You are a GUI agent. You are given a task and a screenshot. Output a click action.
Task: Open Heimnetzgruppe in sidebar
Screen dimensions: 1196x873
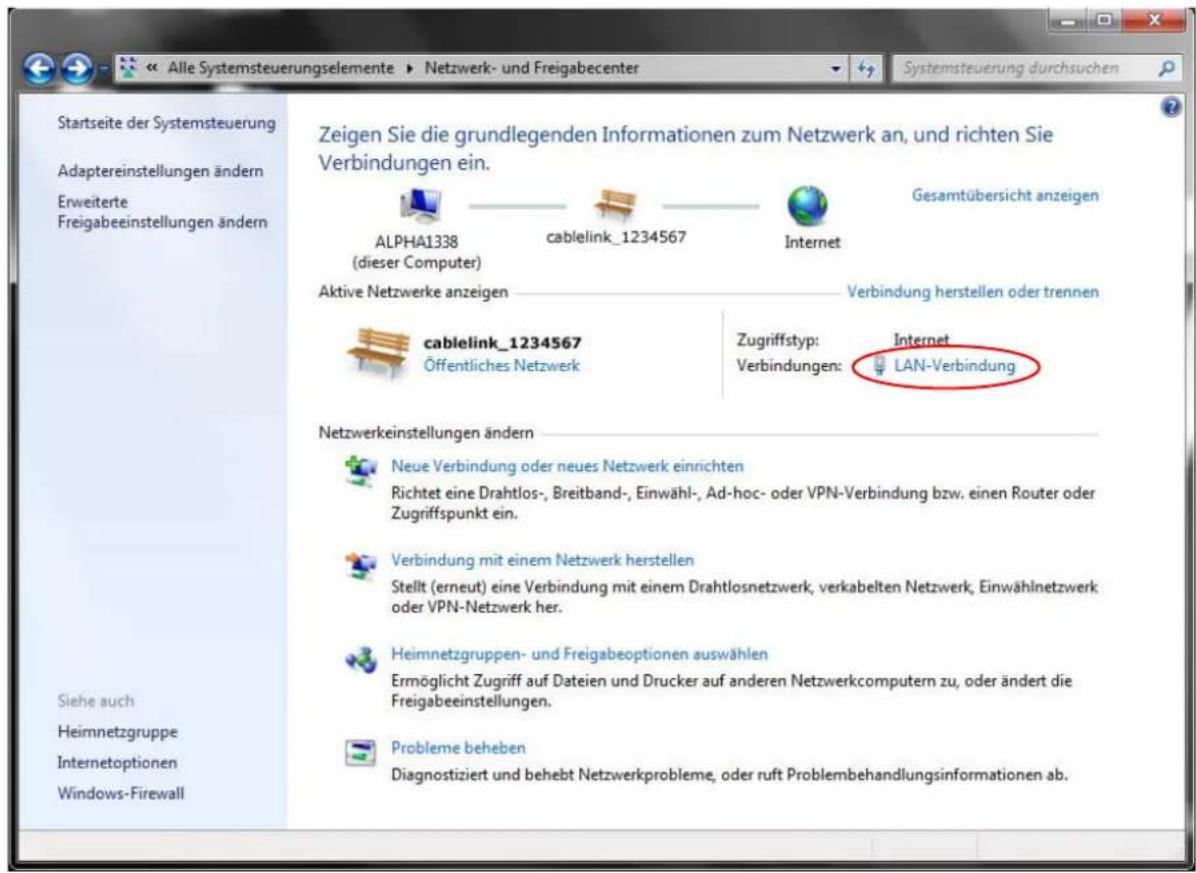click(x=117, y=732)
